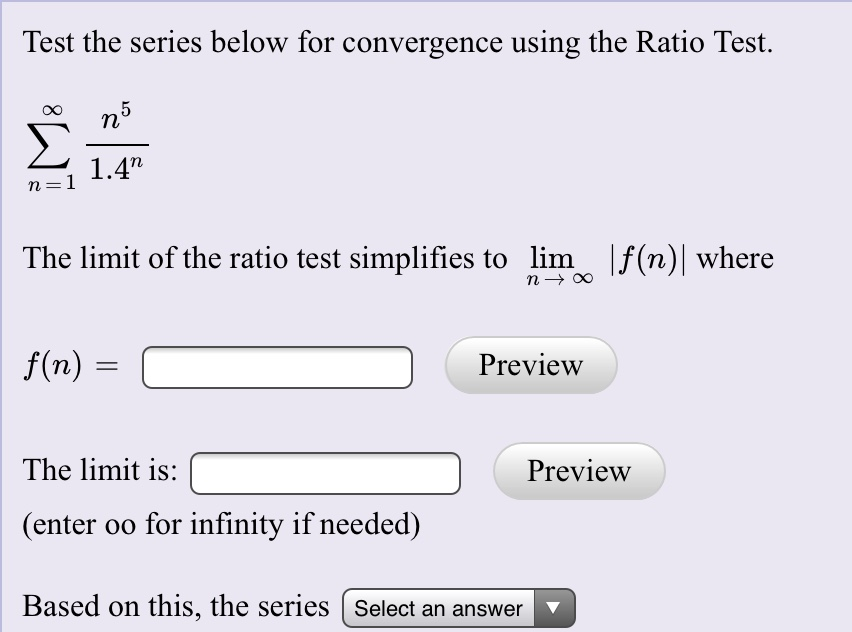852x632 pixels.
Task: Click the limit notation lim n to infinity
Action: pos(555,263)
